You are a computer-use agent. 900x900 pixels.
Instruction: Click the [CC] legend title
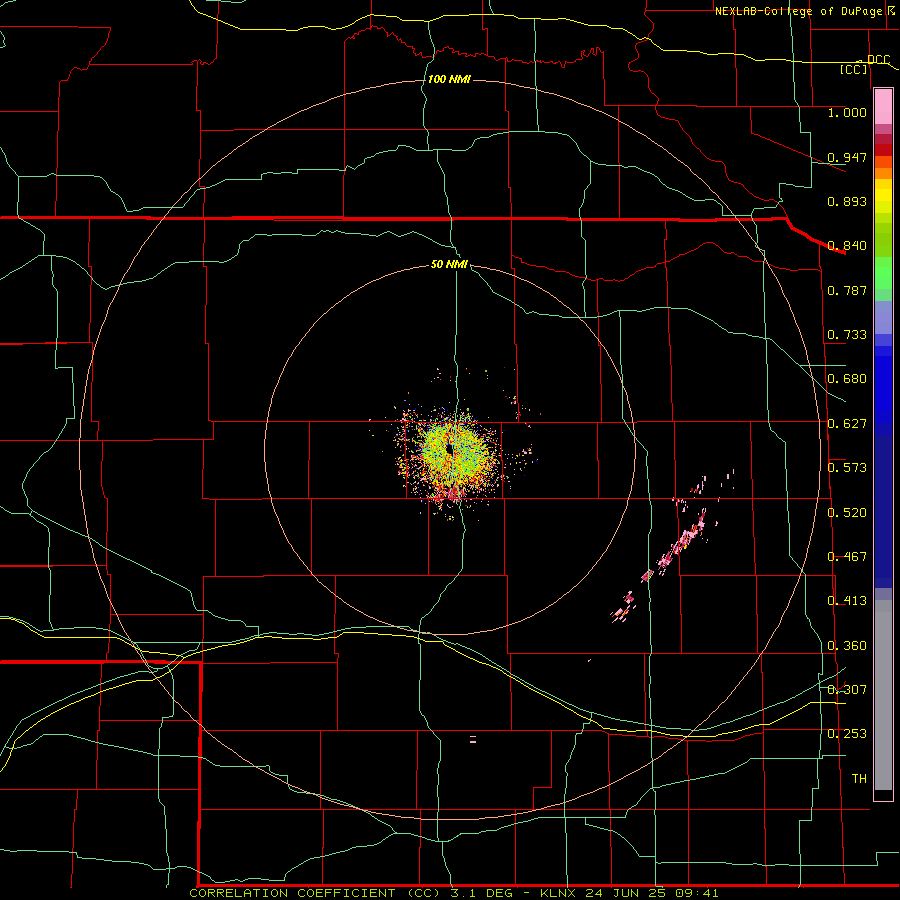[854, 69]
